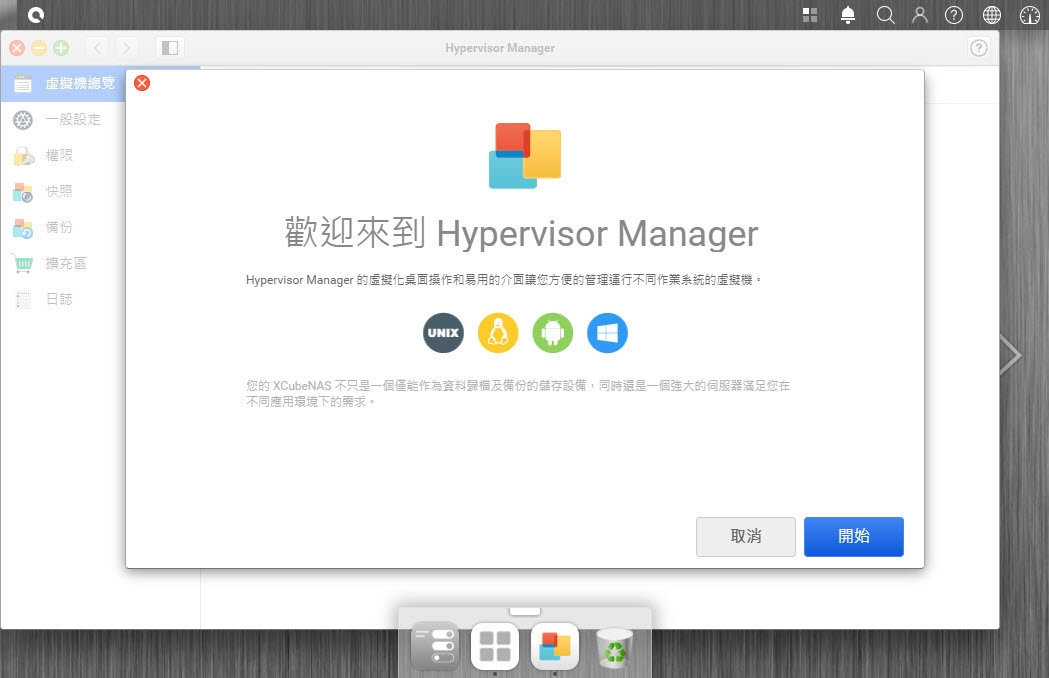Click the right chevron at the desktop edge
1049x678 pixels.
1011,355
